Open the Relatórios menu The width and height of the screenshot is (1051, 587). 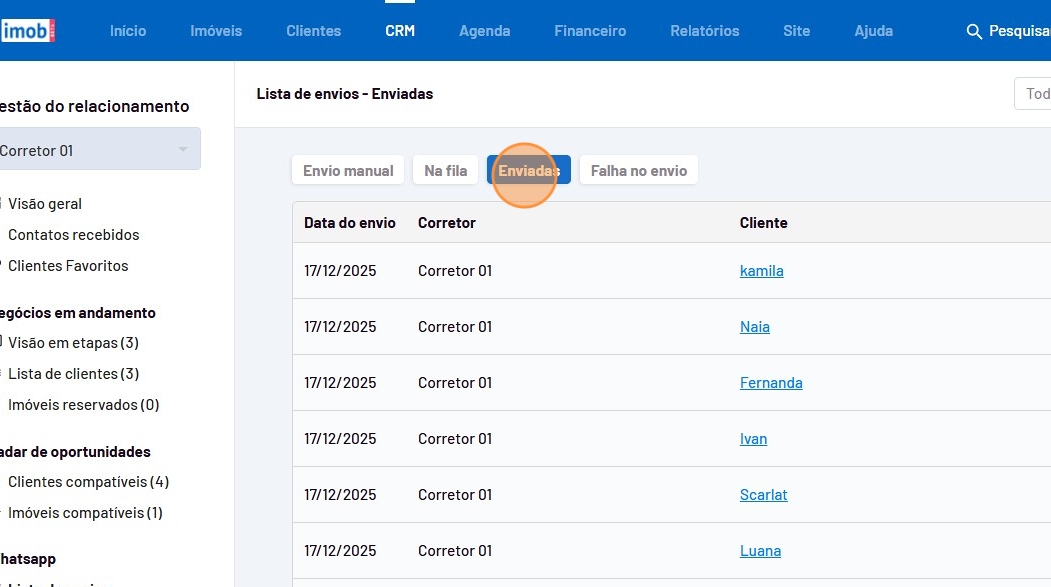[704, 31]
